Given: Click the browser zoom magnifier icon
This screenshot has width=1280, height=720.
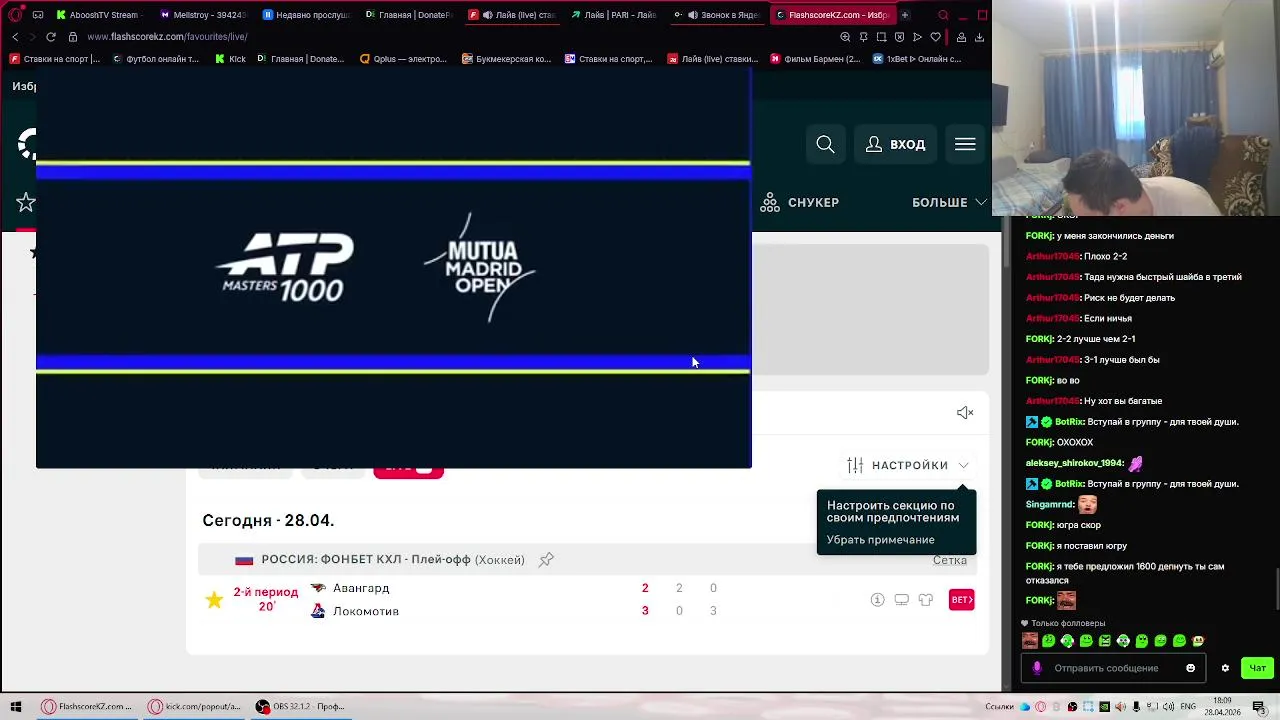Looking at the screenshot, I should point(845,37).
